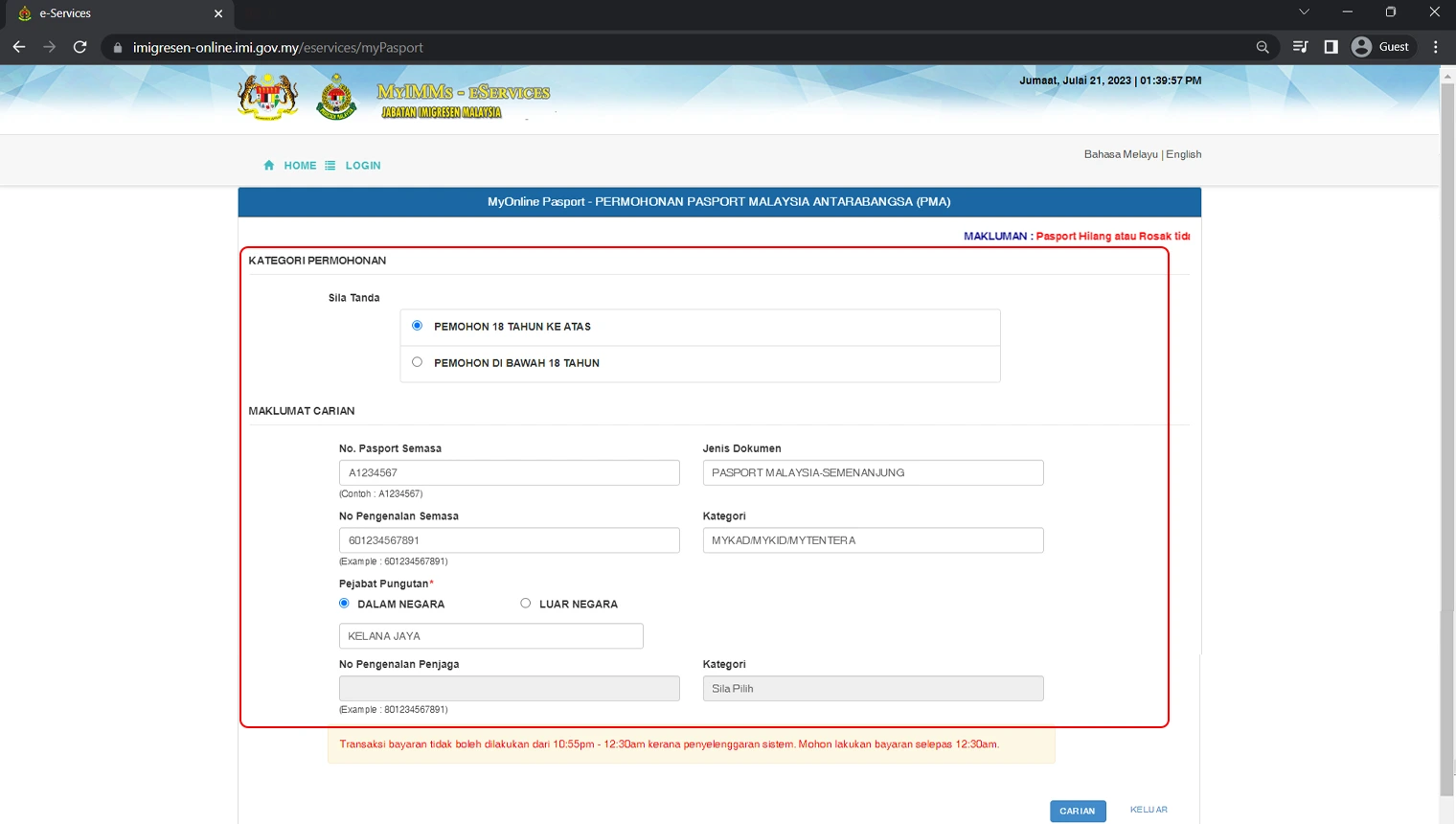
Task: Open the MYKAD/MYKID/MYTENTERA Kategori dropdown
Action: 874,540
